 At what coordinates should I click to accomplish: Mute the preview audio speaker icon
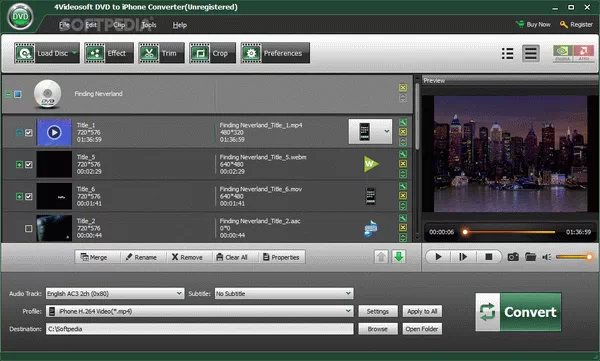546,257
